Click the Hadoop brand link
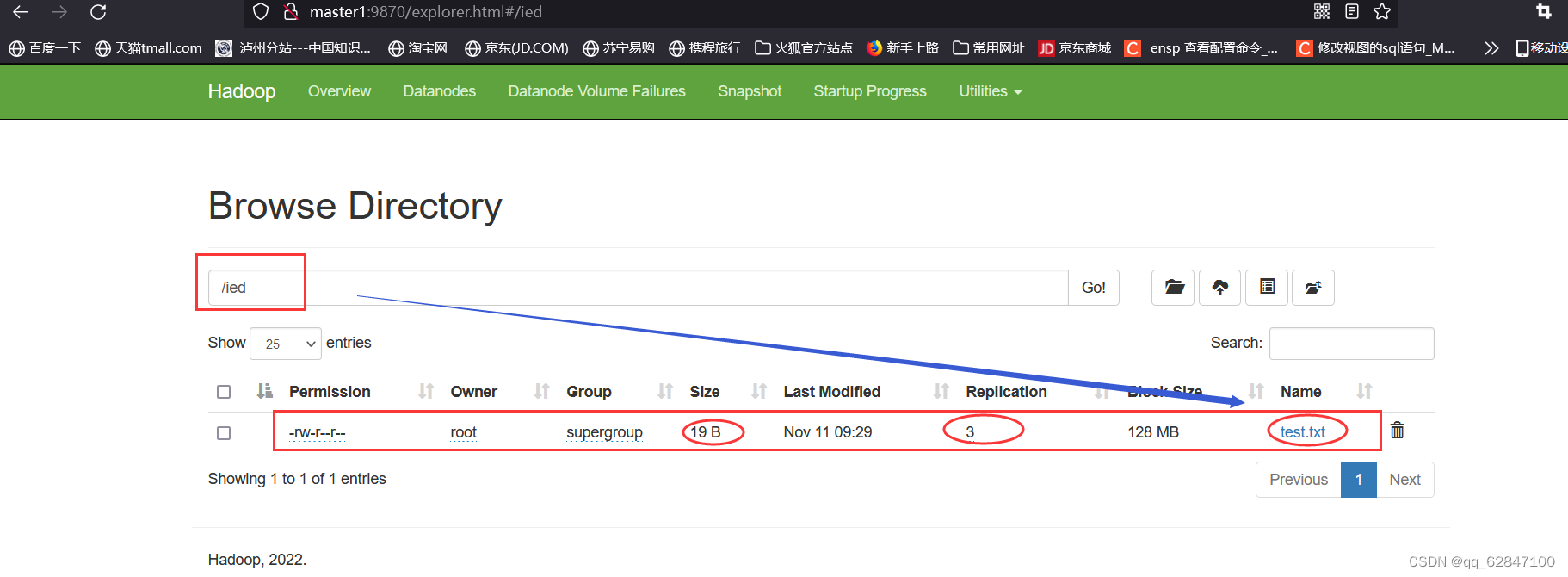 (x=242, y=91)
